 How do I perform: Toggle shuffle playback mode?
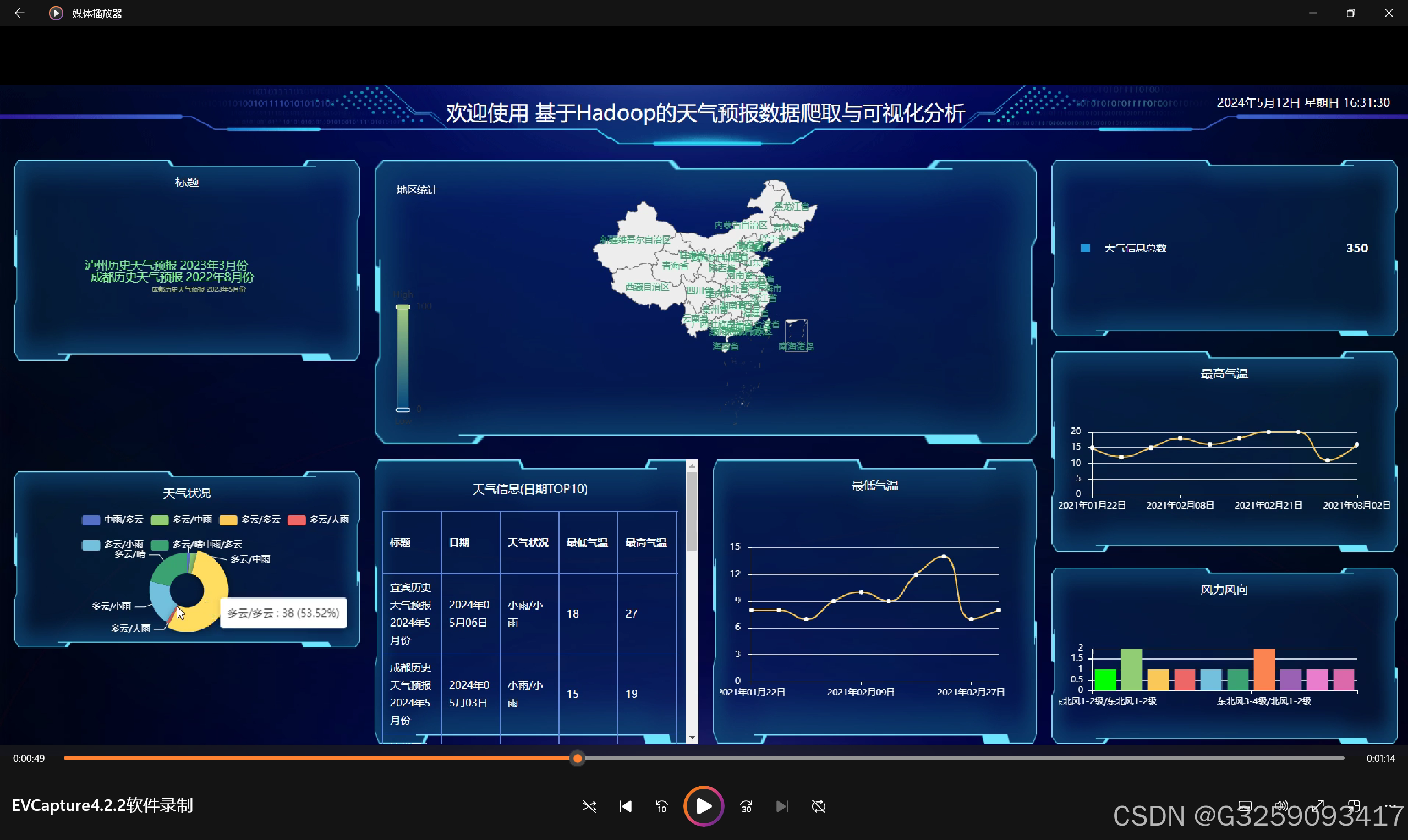pos(589,806)
